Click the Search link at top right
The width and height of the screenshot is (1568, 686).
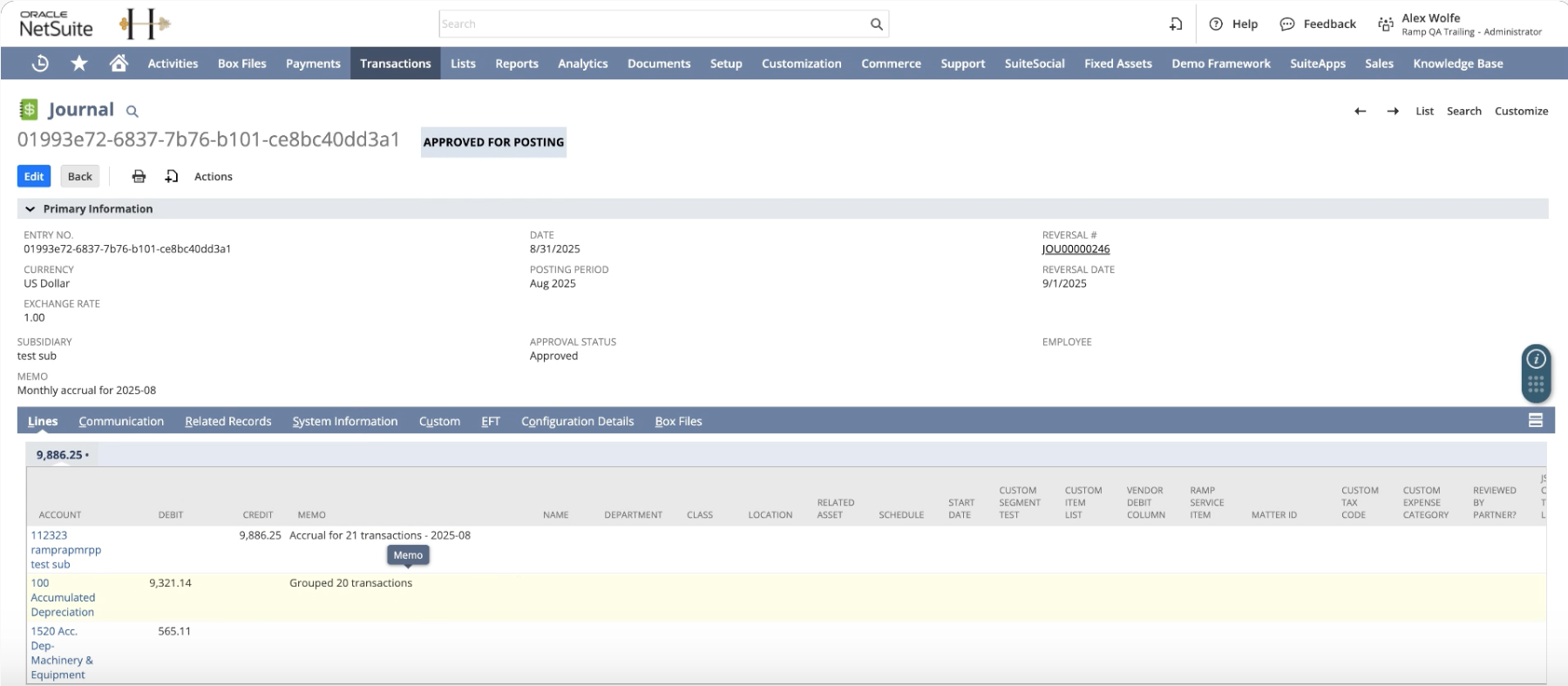point(1464,111)
